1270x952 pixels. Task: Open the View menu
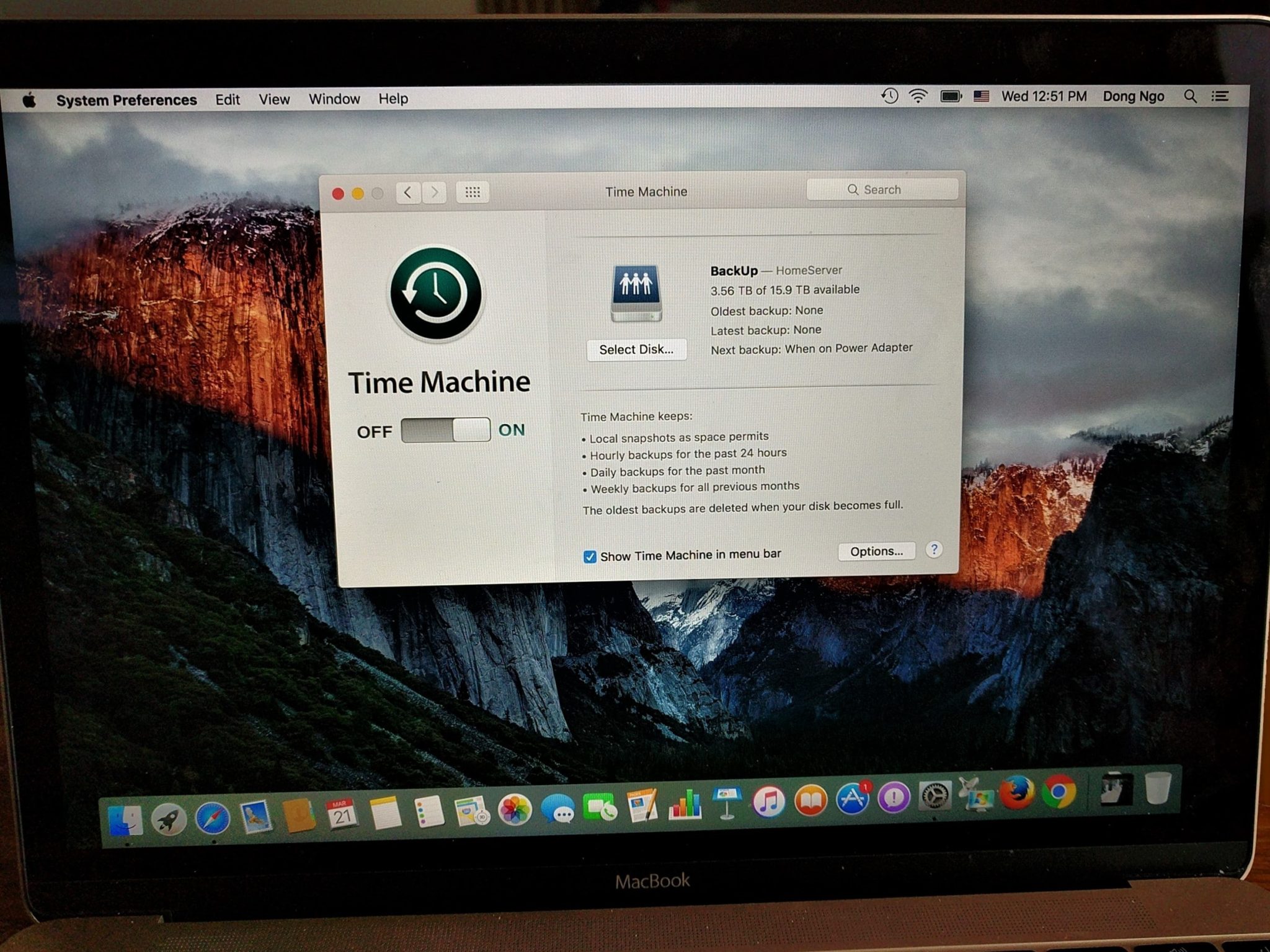tap(274, 99)
